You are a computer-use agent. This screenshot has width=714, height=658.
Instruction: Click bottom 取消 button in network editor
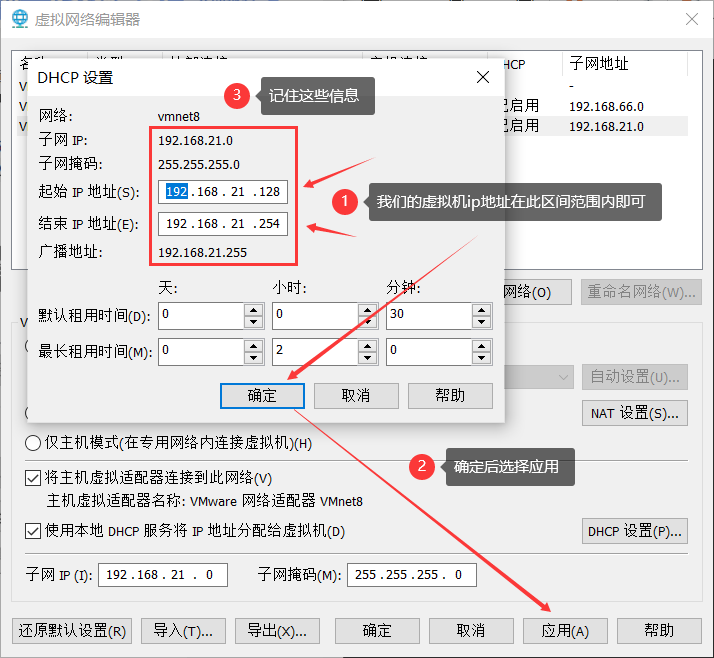point(471,631)
